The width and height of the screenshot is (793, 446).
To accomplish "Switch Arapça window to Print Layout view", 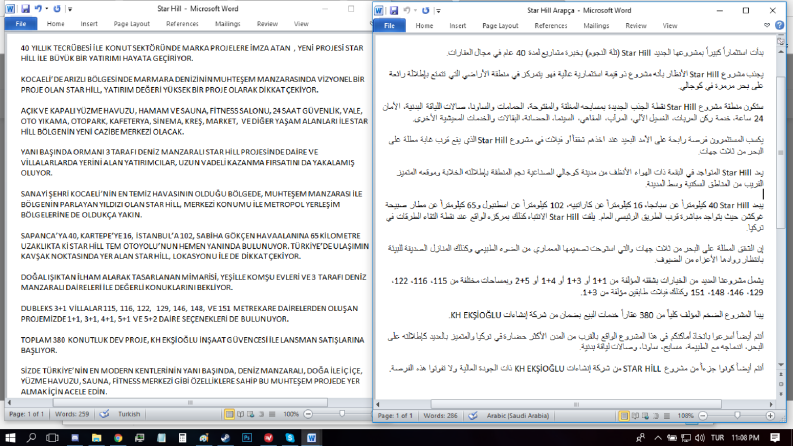I will pos(624,416).
